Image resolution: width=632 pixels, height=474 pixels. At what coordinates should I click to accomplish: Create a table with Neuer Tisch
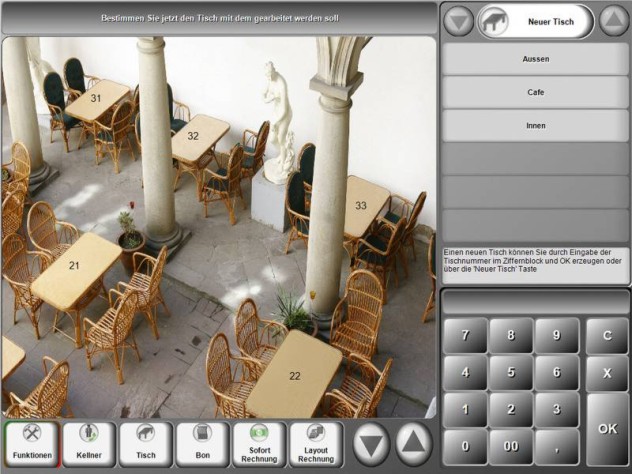[536, 22]
